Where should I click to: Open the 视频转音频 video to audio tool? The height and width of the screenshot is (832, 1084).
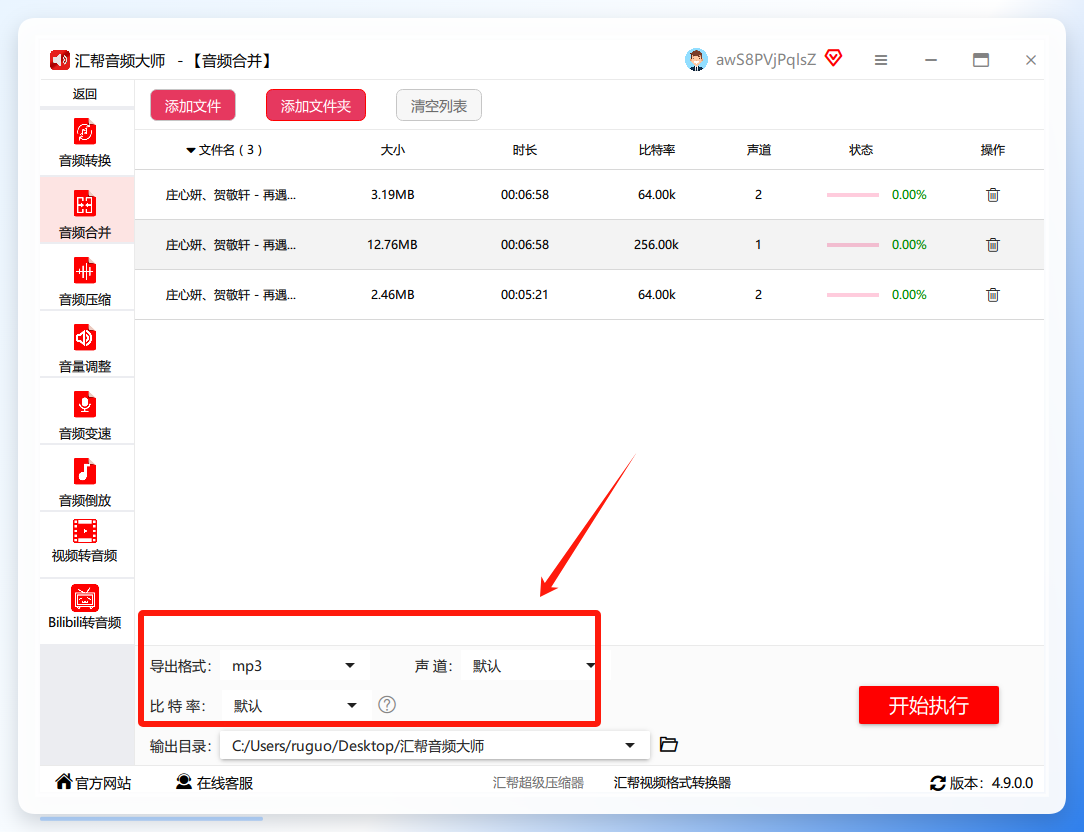pos(85,542)
